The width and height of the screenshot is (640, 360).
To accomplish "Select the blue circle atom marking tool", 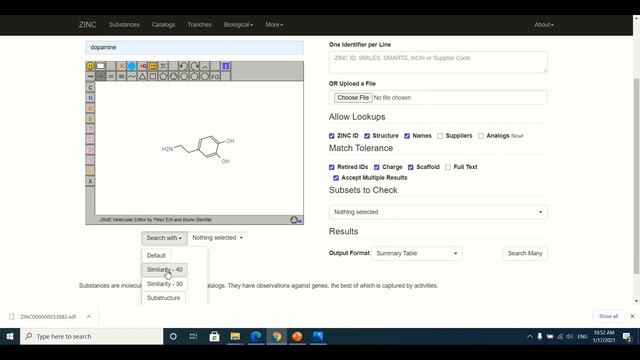I will coord(132,66).
